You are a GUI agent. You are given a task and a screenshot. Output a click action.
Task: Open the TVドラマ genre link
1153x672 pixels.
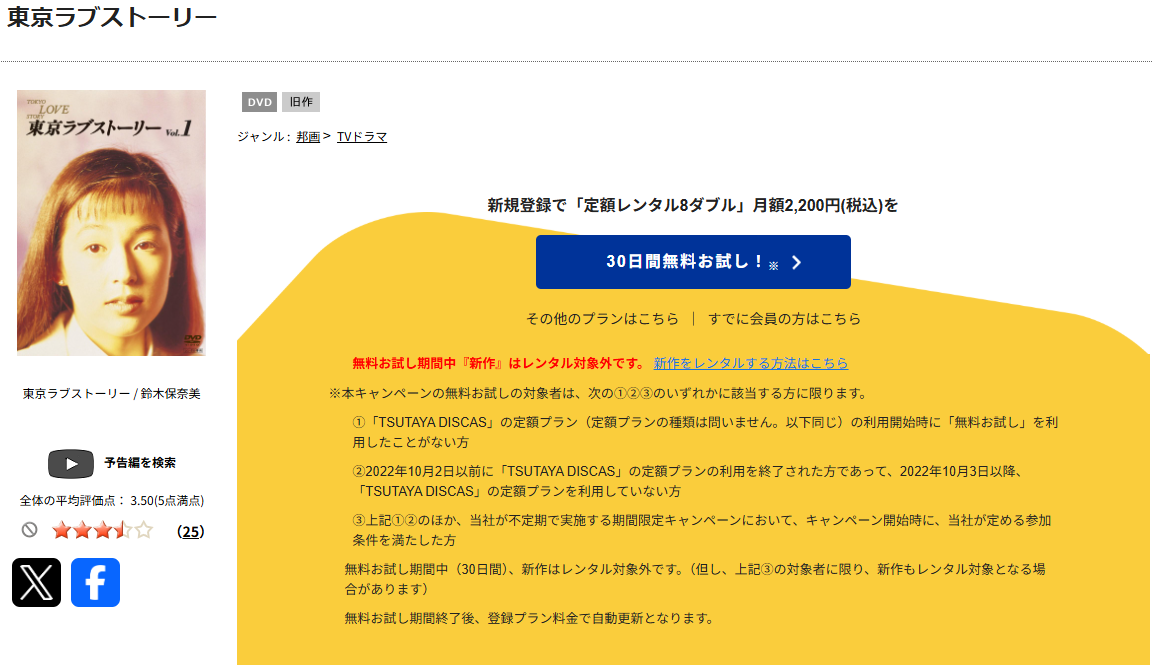[x=362, y=137]
